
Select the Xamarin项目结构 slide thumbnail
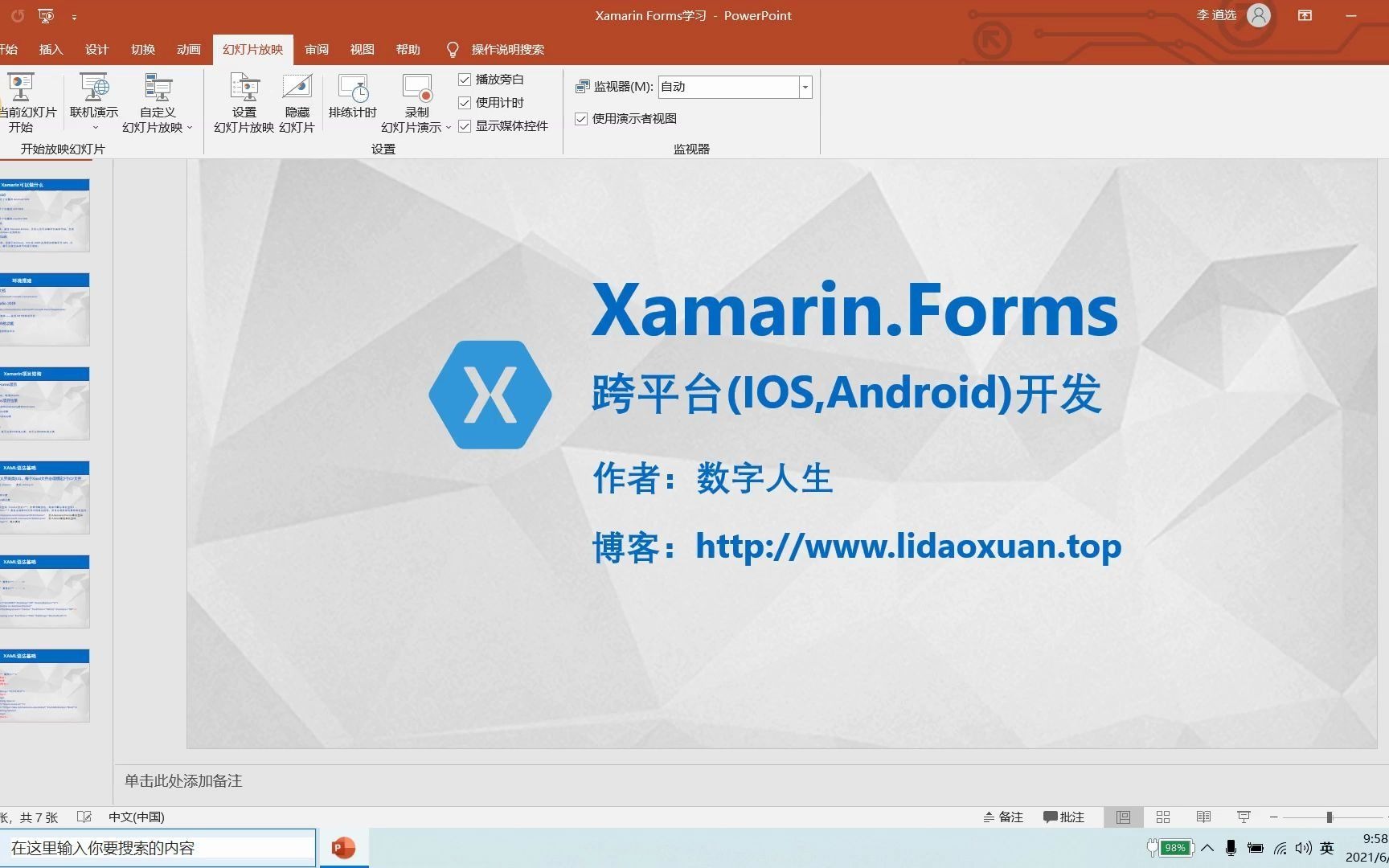coord(44,403)
